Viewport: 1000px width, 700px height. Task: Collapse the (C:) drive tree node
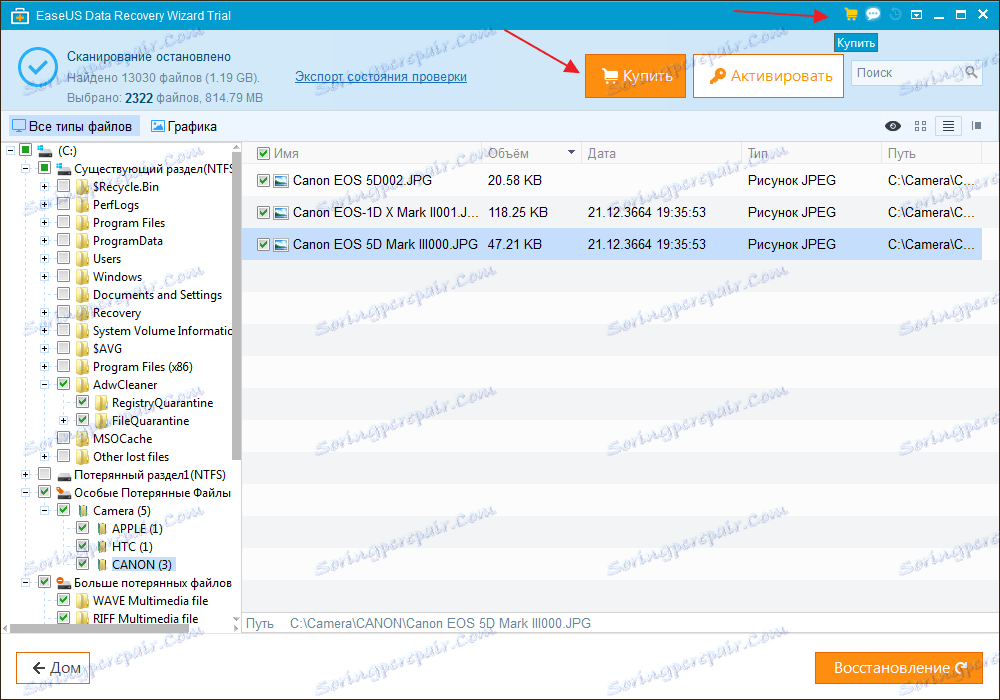[x=11, y=150]
